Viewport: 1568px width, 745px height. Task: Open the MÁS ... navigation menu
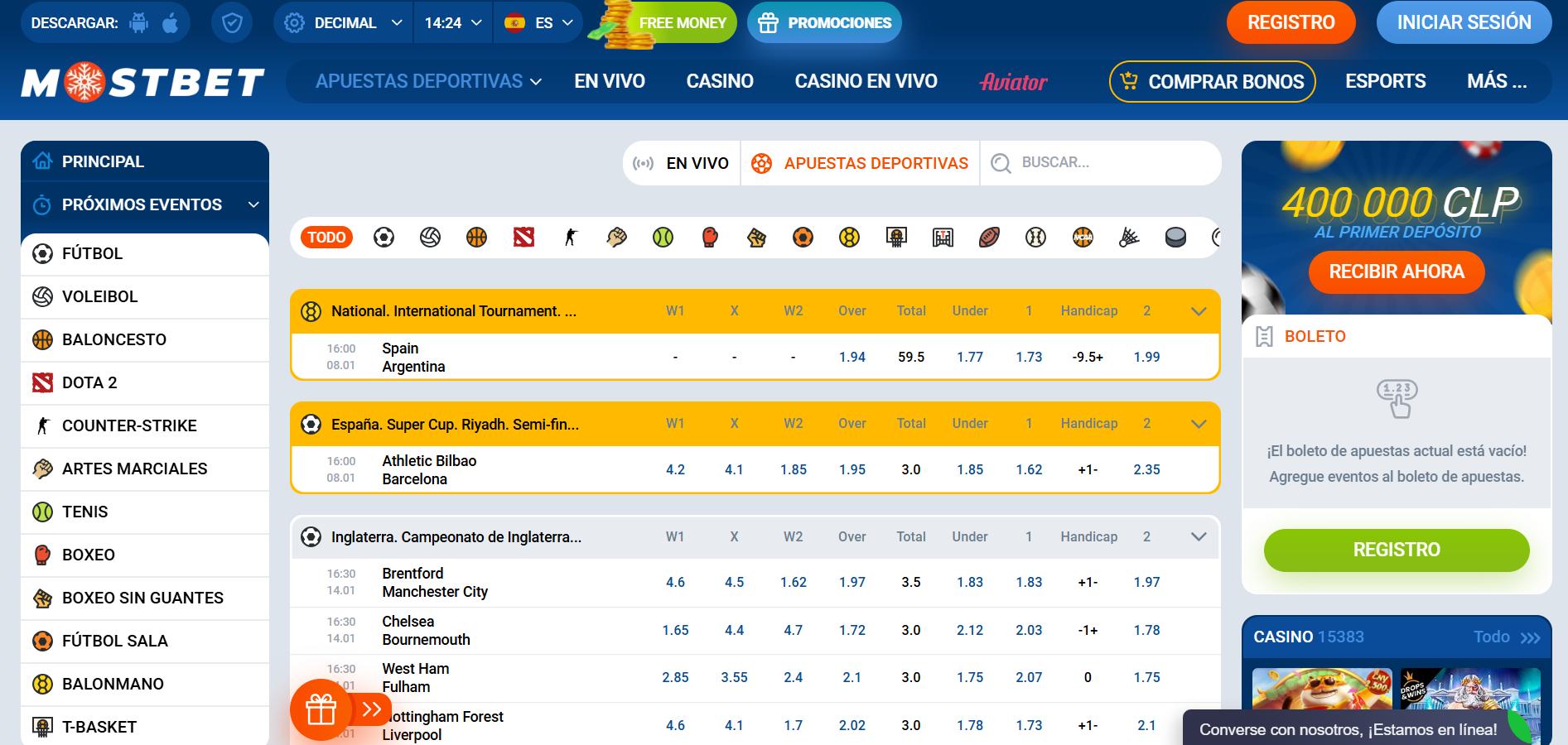(1497, 81)
